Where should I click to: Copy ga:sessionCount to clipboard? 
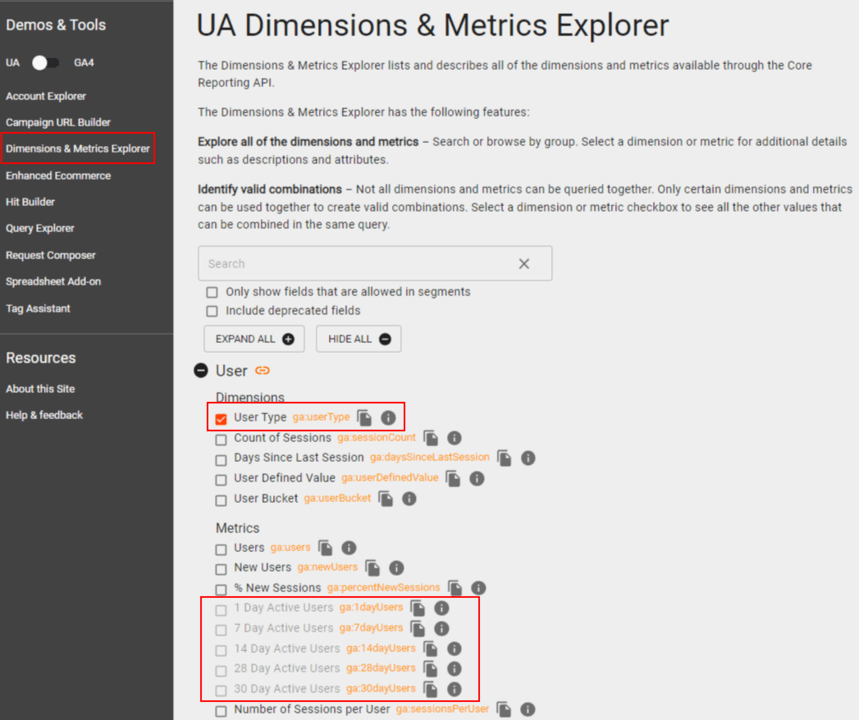click(x=431, y=438)
